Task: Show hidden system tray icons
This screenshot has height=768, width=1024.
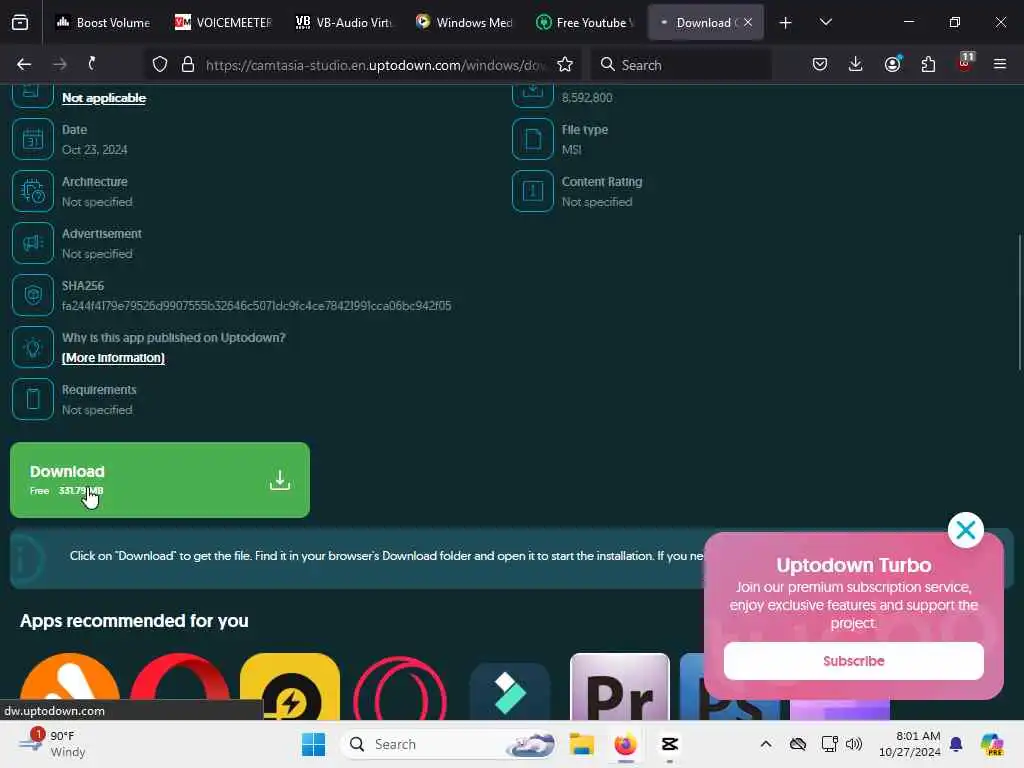Action: [x=765, y=744]
